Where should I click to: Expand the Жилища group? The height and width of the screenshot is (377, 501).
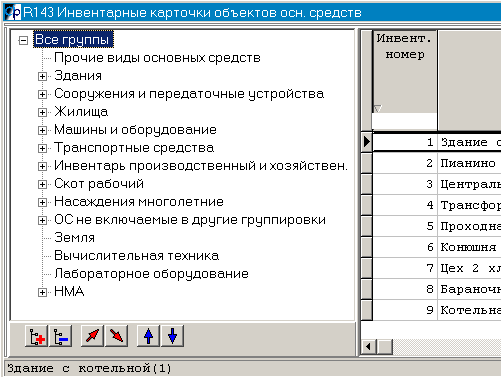(x=42, y=112)
